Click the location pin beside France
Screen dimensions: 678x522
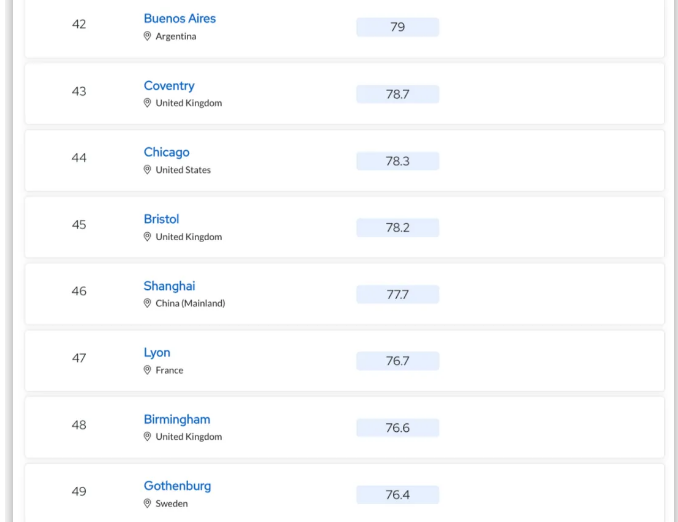[147, 370]
